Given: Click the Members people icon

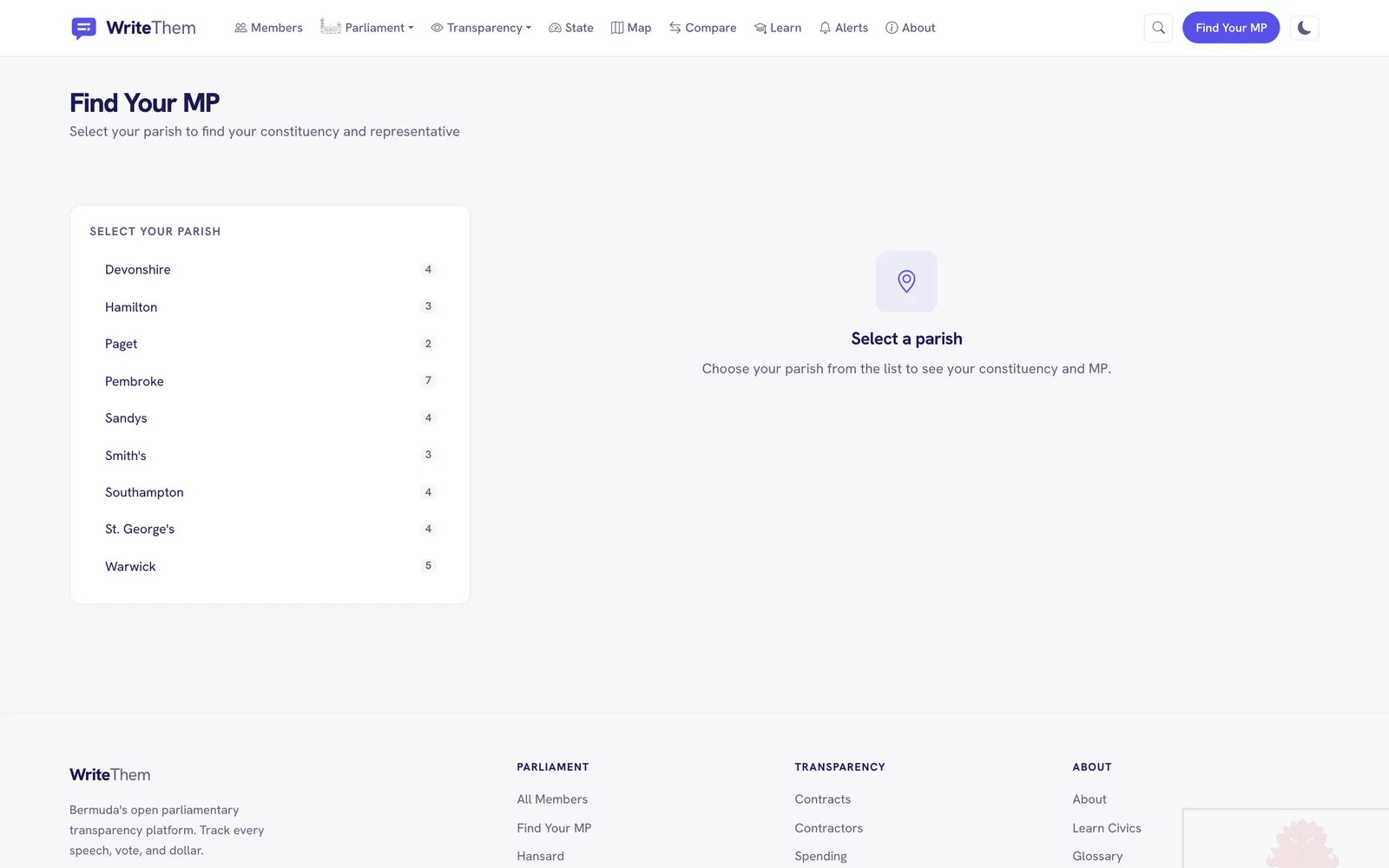Looking at the screenshot, I should pos(240,28).
